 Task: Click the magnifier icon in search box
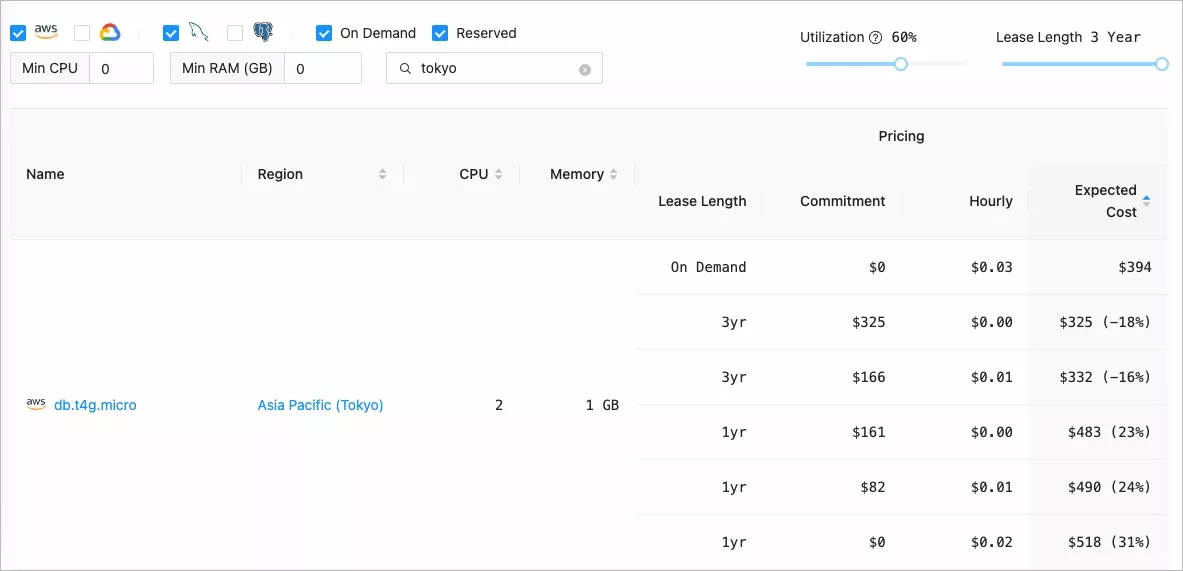pyautogui.click(x=405, y=69)
